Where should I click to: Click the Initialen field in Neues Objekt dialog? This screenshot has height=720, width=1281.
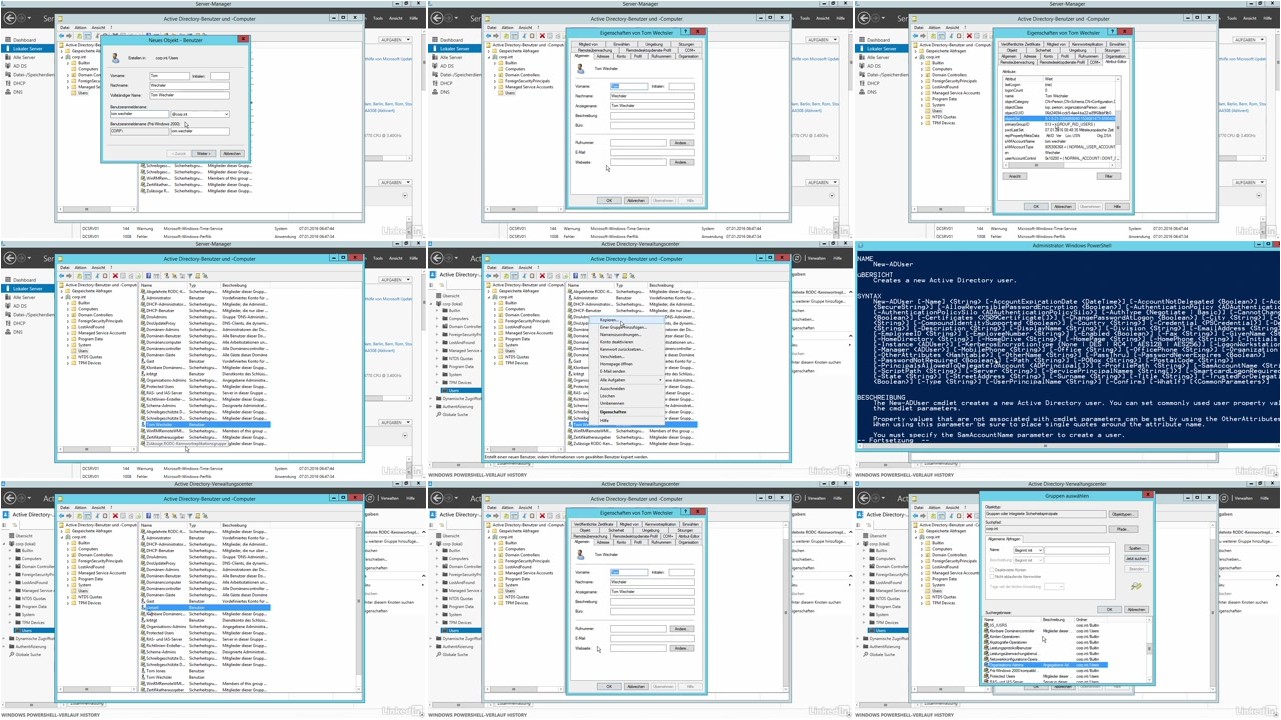pyautogui.click(x=220, y=76)
